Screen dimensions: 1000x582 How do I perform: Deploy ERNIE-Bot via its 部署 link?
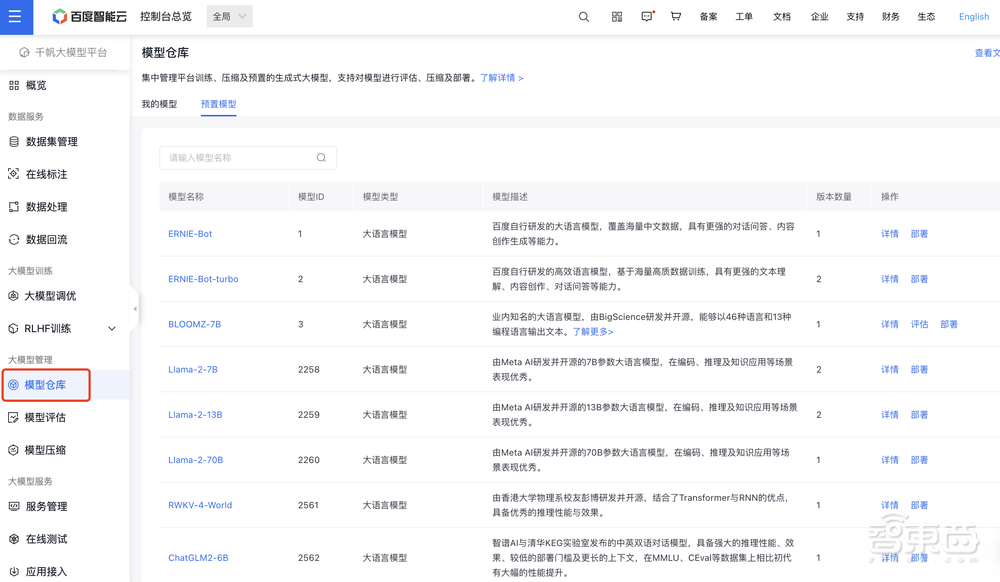(x=918, y=233)
